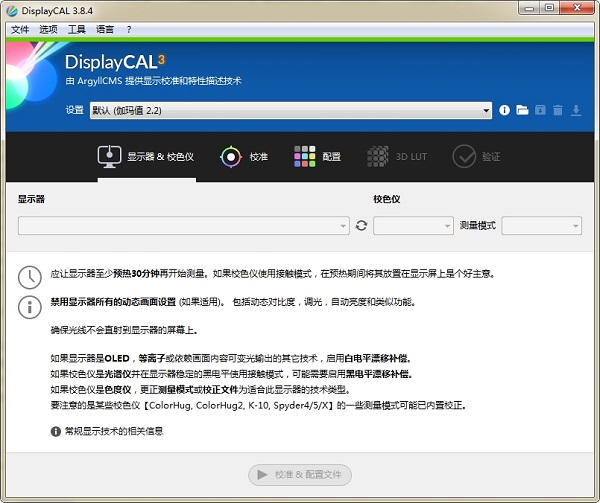The height and width of the screenshot is (503, 600).
Task: Click the delete settings trash icon
Action: click(x=558, y=110)
